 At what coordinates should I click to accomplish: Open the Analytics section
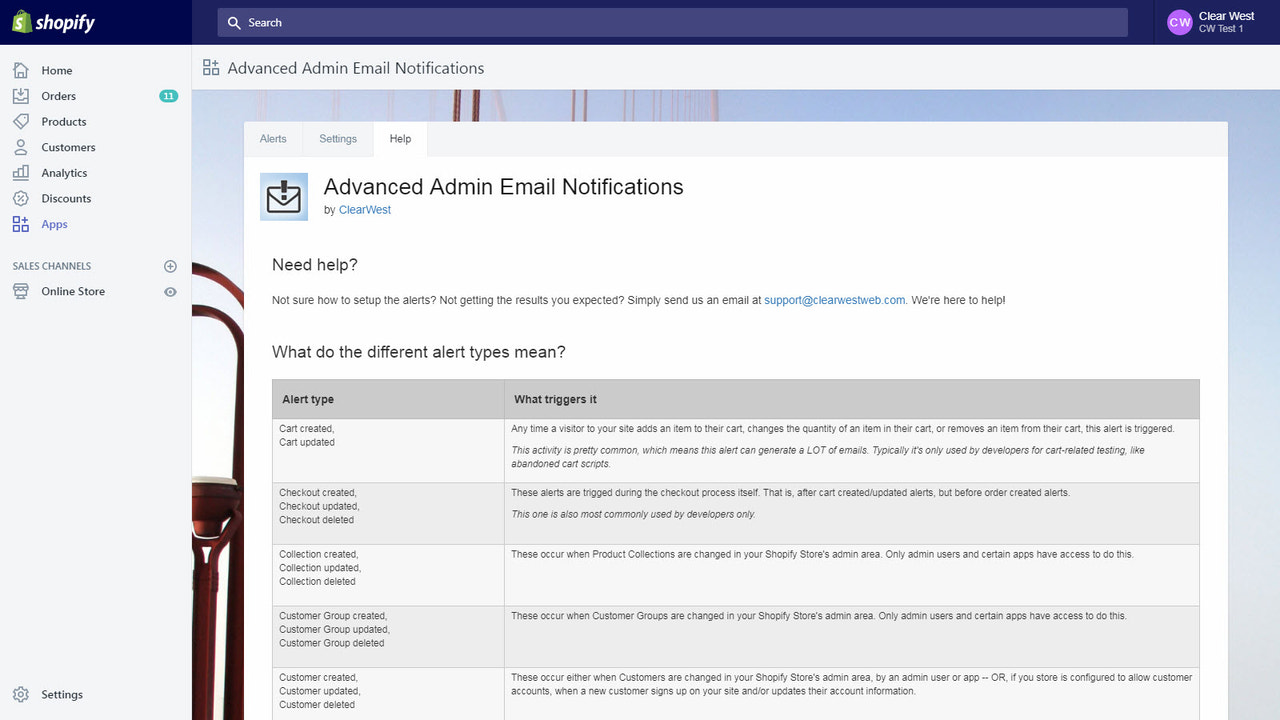[x=22, y=172]
